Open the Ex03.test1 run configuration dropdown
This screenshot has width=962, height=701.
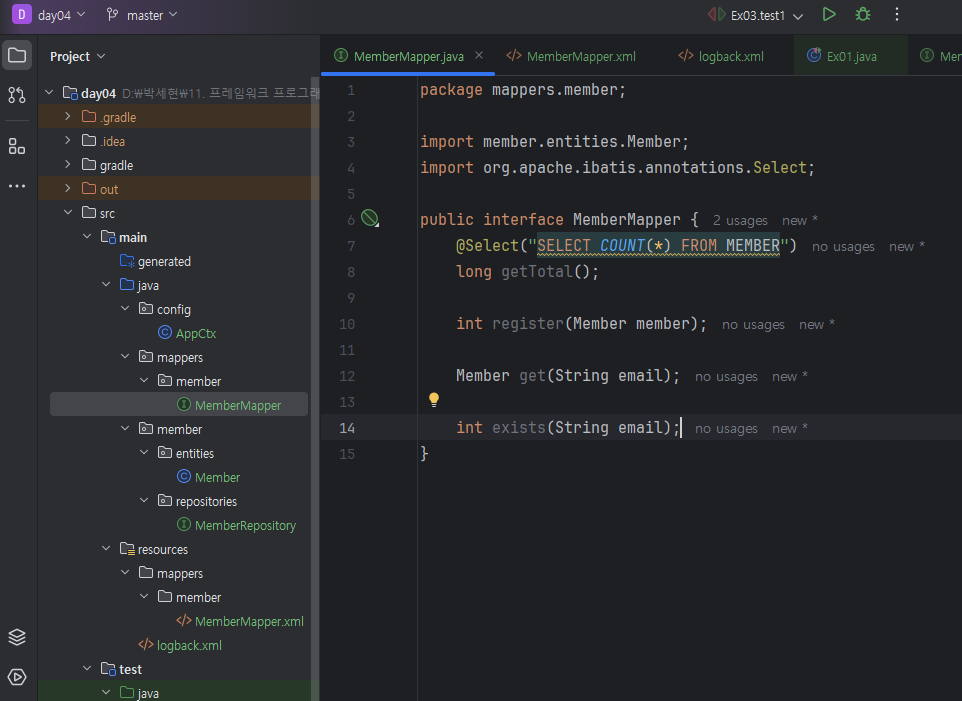[768, 15]
